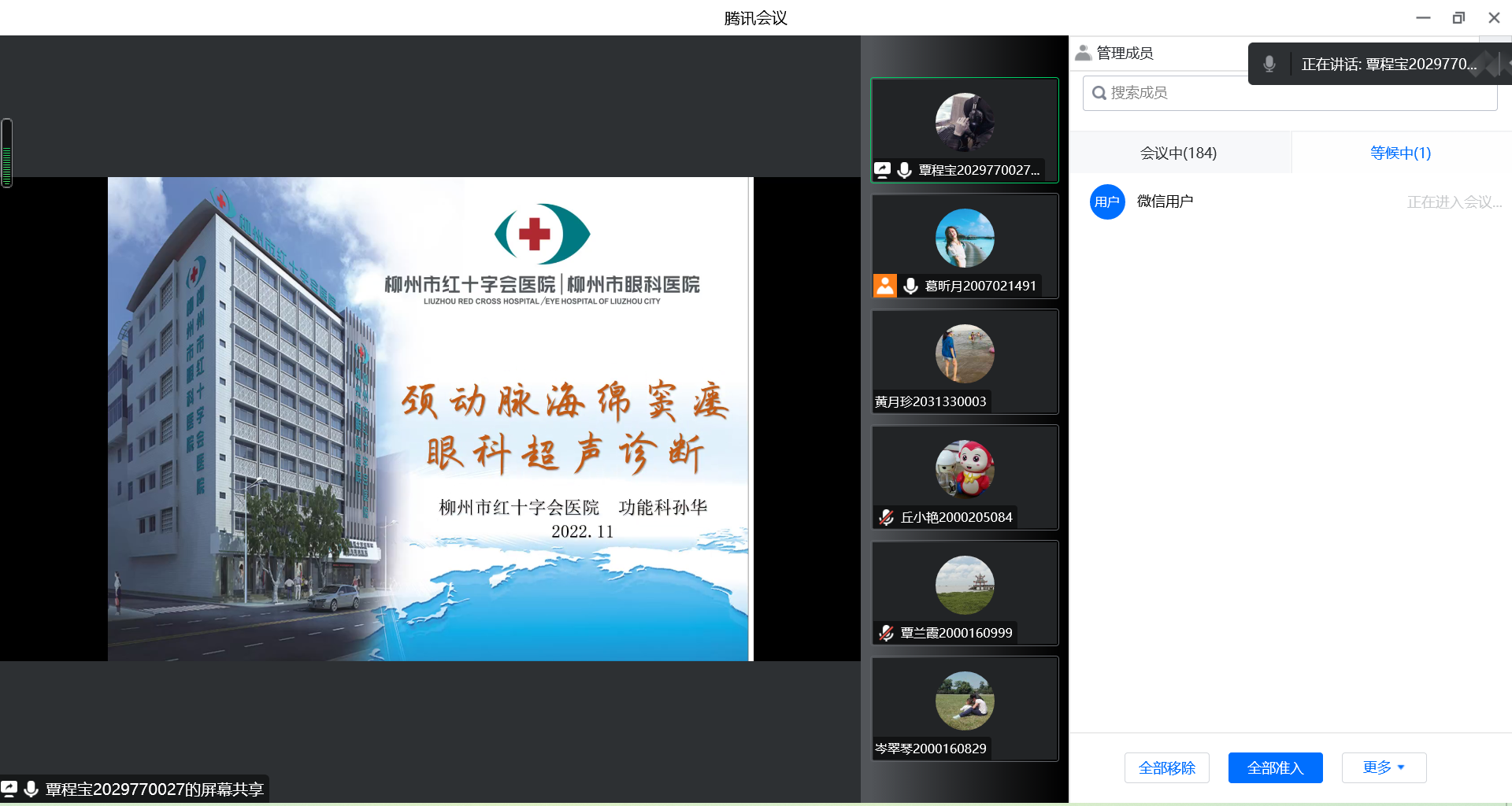Close the 腾讯会议 window
1512x806 pixels.
point(1494,17)
